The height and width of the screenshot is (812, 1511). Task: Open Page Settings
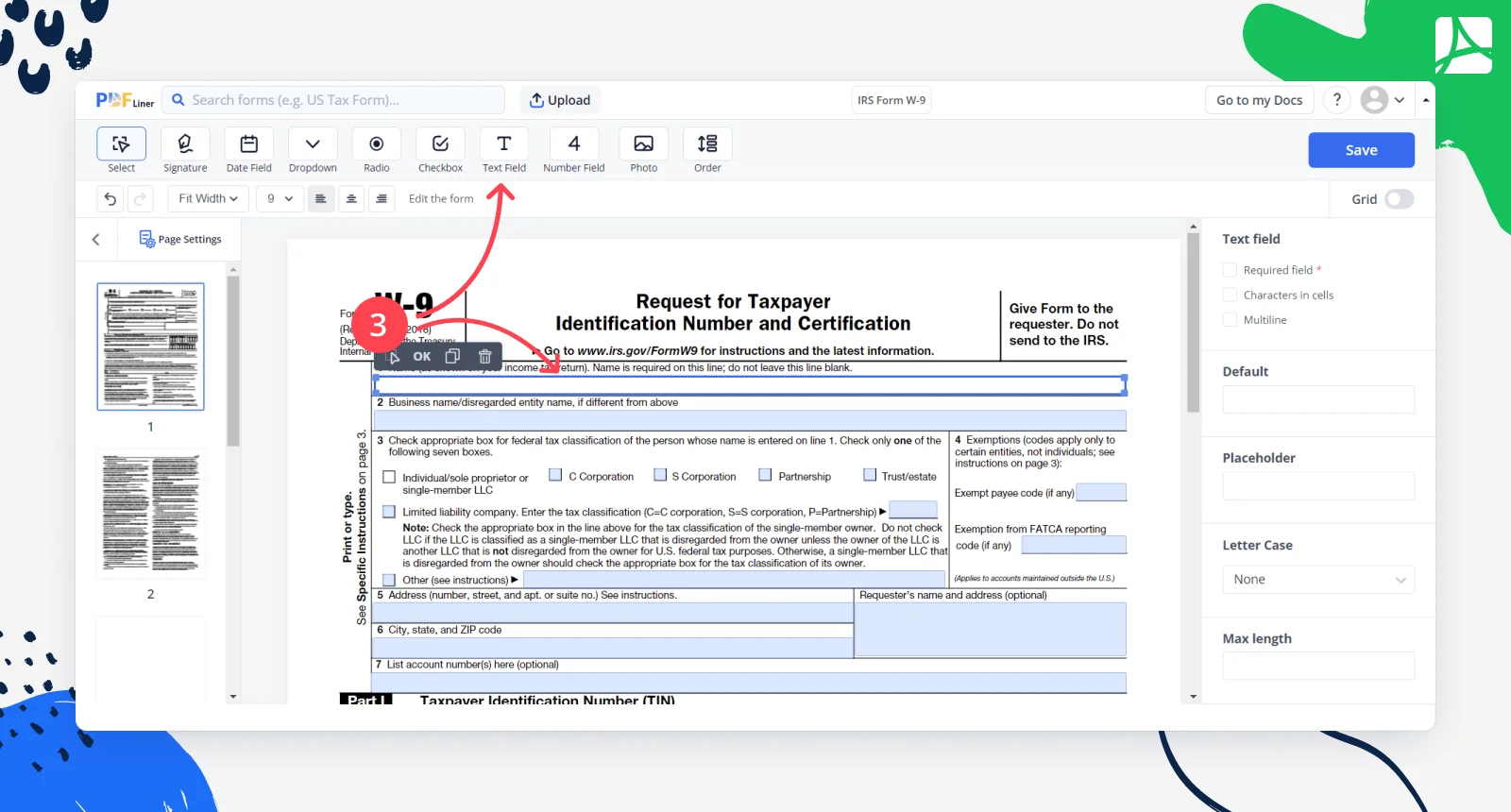[x=180, y=239]
